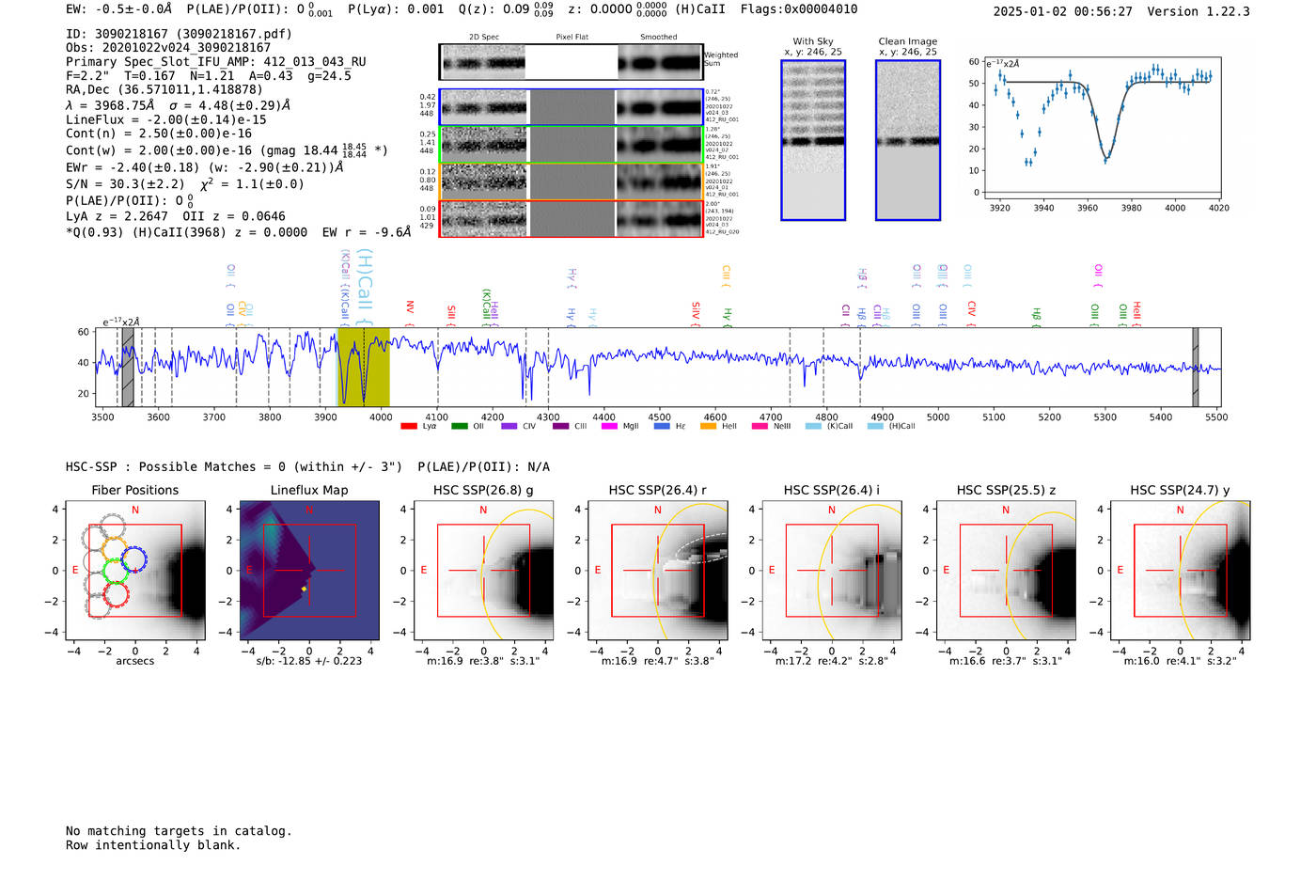Viewport: 1316px width, 896px height.
Task: Click the 'ID: 3090218167 (3090218167.pdf)' text
Action: [x=179, y=34]
